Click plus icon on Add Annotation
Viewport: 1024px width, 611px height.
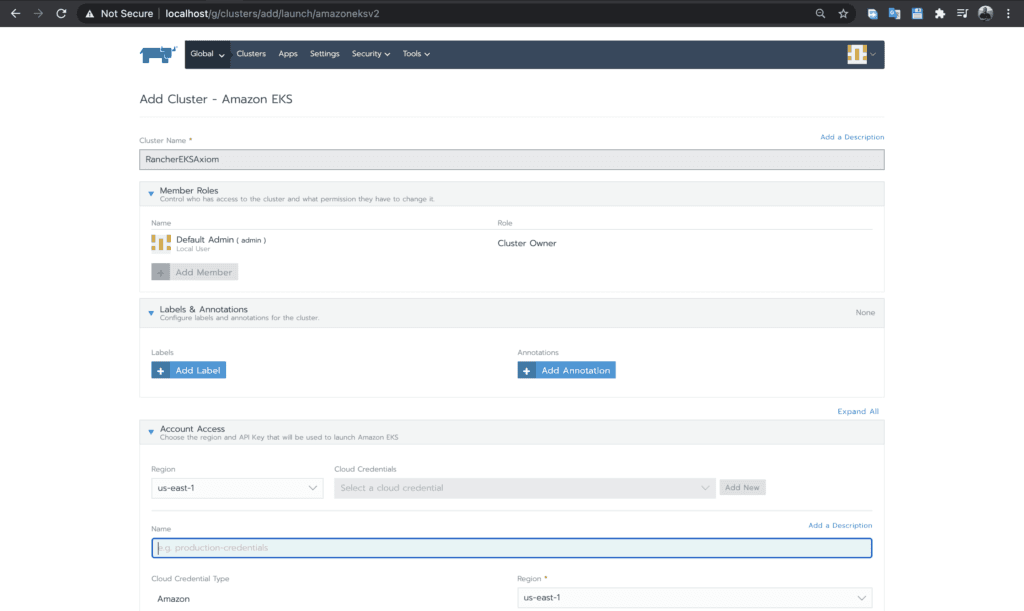point(526,370)
